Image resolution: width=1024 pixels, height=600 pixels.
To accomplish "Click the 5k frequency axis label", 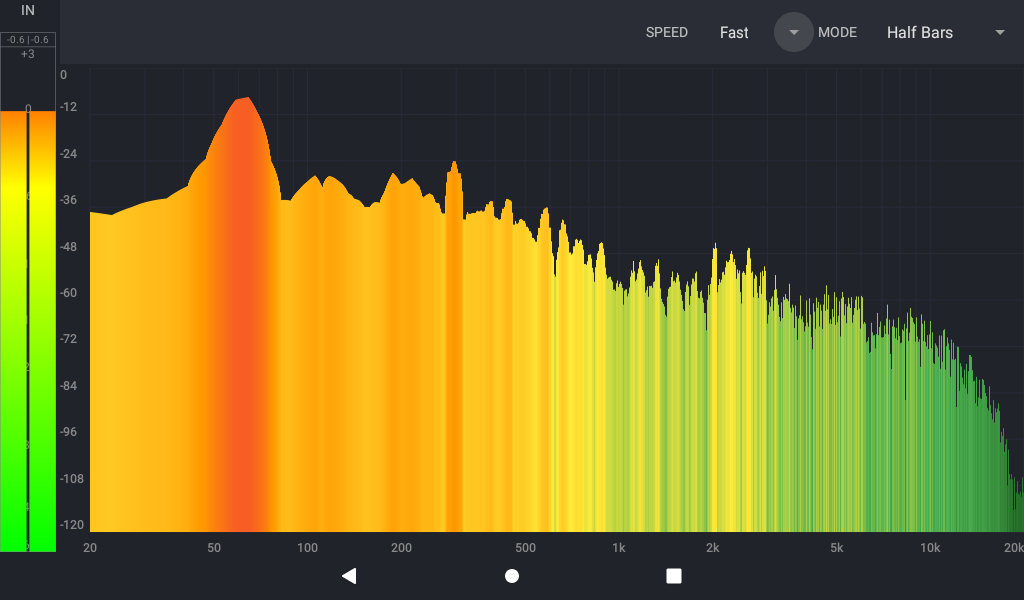I will pos(837,548).
